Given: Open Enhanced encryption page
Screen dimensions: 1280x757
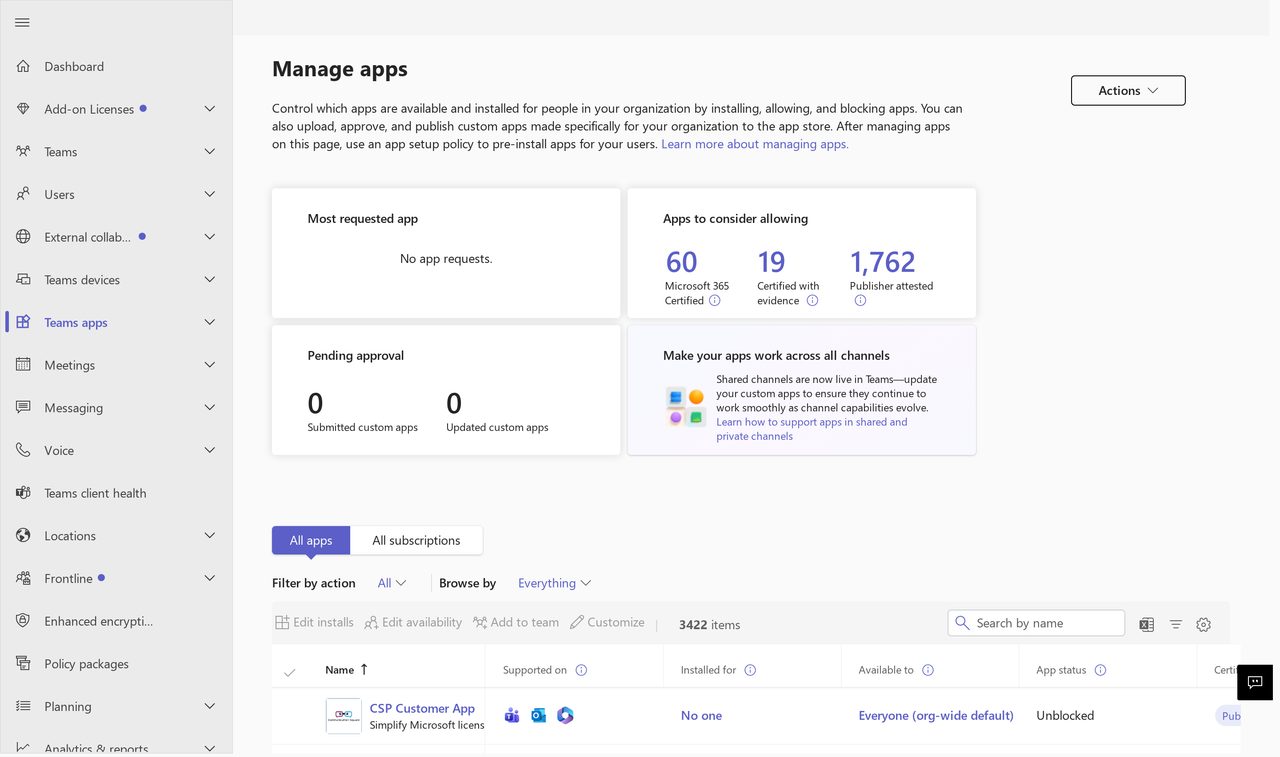Looking at the screenshot, I should 99,621.
